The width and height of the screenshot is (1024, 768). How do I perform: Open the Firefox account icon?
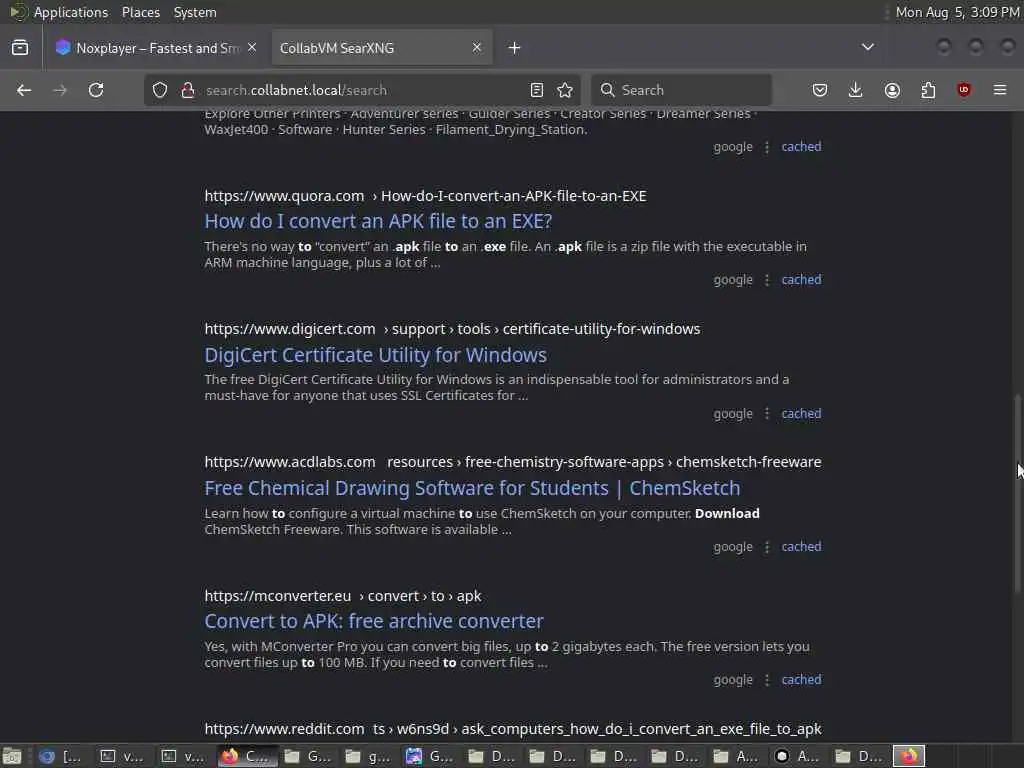[x=892, y=90]
